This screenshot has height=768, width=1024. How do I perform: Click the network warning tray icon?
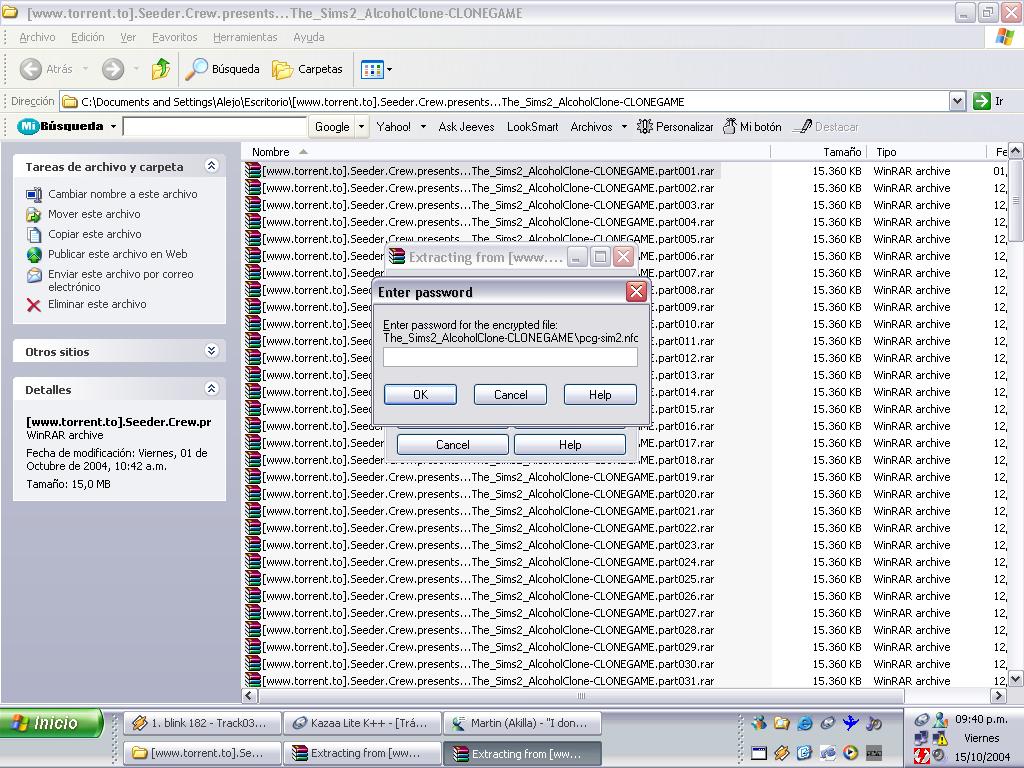click(940, 739)
